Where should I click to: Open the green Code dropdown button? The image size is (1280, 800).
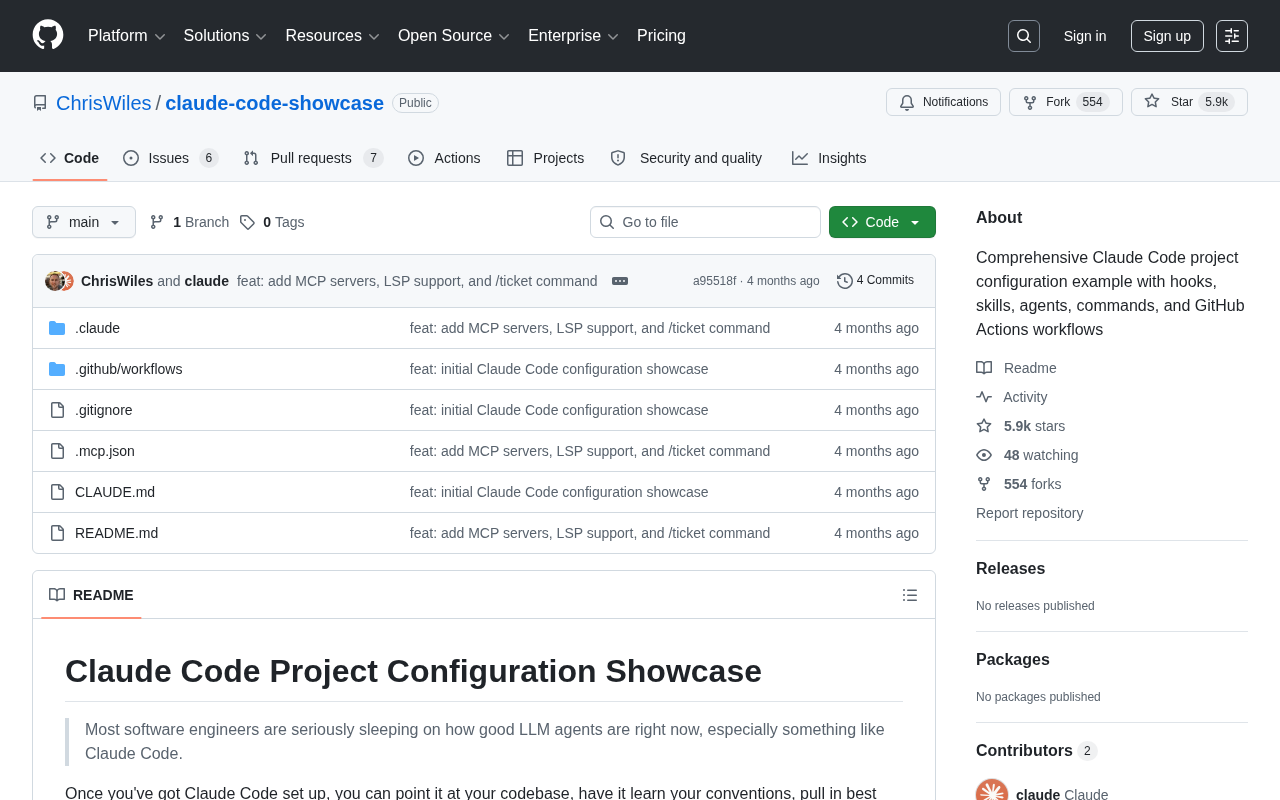pos(882,222)
